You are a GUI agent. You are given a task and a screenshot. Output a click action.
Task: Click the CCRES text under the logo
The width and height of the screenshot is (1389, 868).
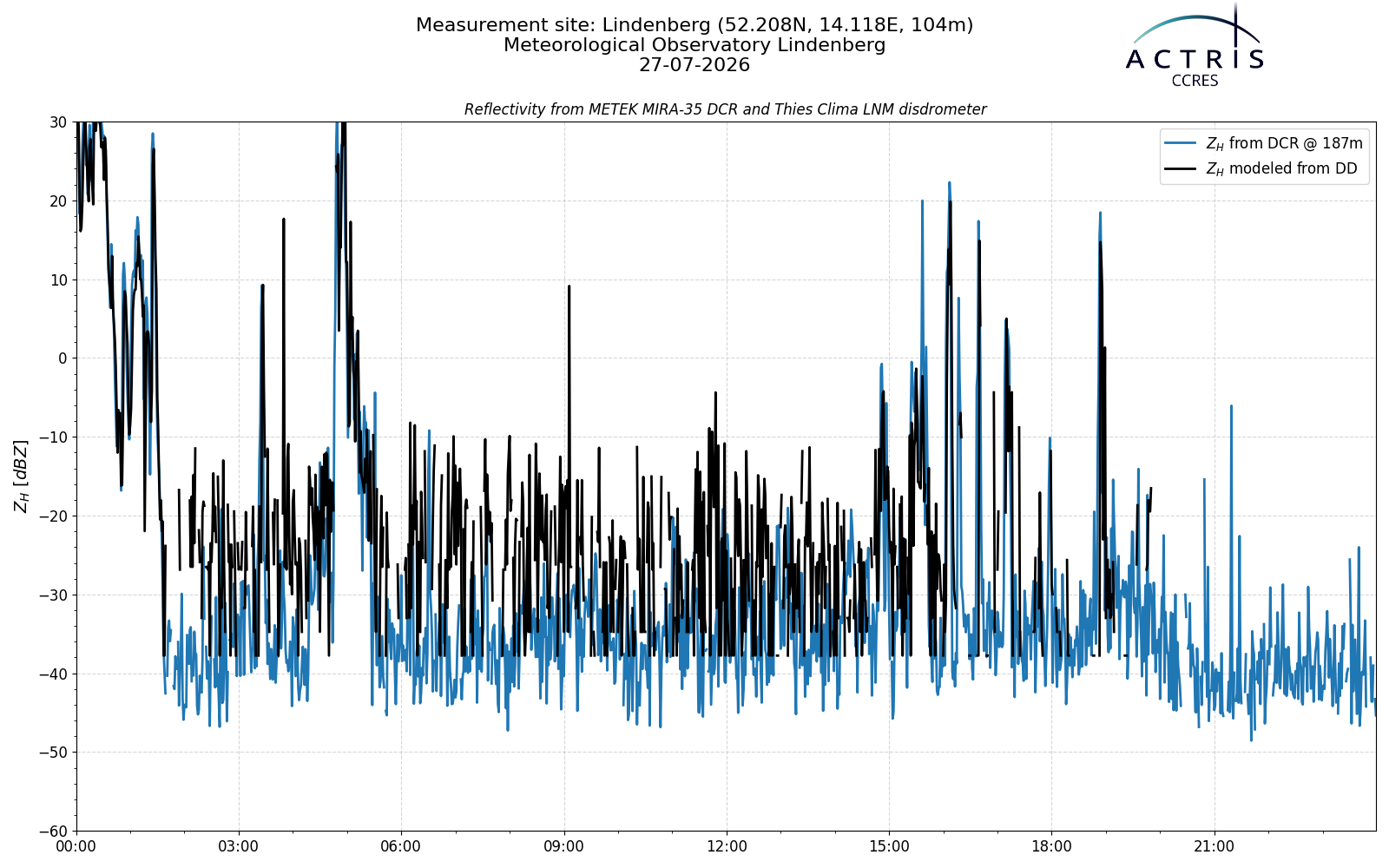pos(1195,82)
